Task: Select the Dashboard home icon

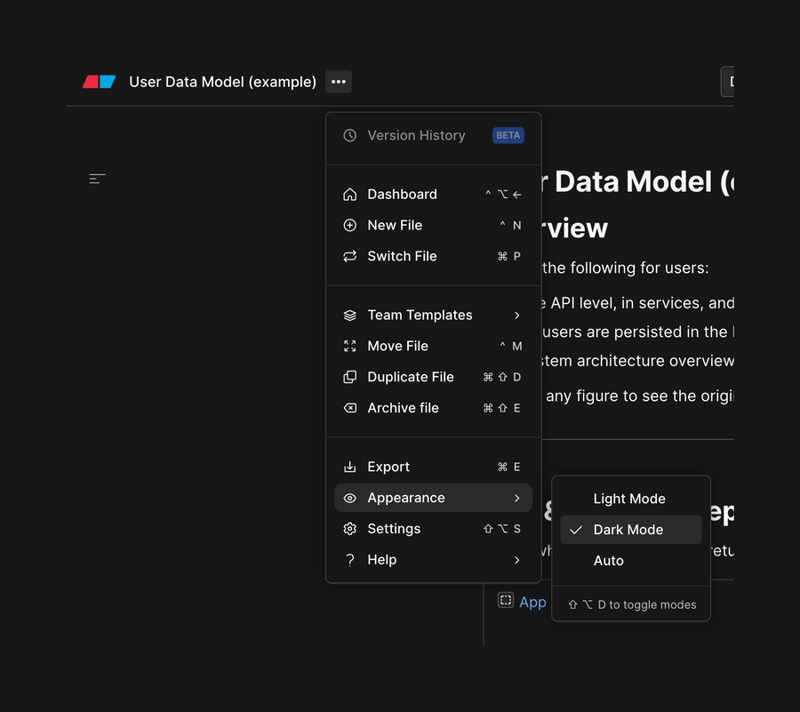Action: coord(351,194)
